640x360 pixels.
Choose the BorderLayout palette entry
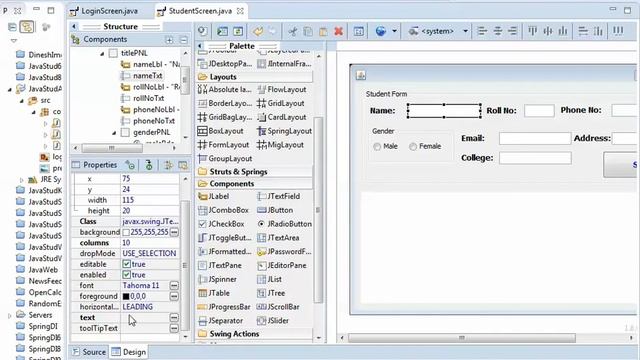point(225,103)
